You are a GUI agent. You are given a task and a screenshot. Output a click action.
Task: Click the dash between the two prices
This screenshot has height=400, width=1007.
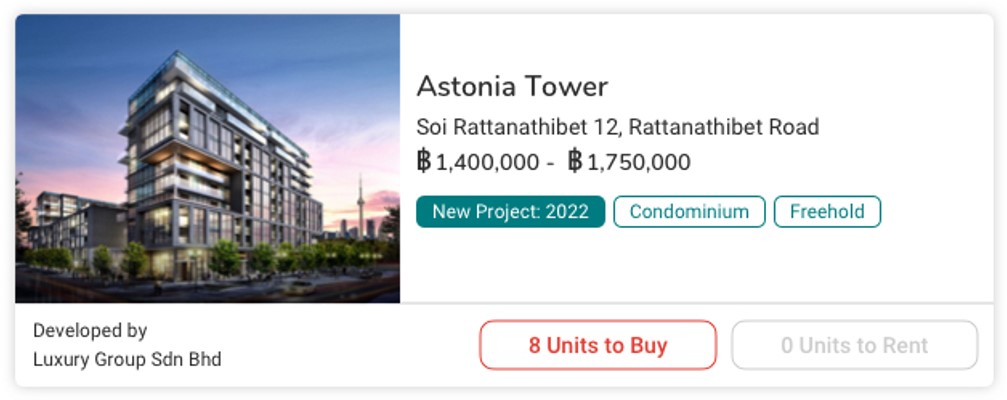550,164
